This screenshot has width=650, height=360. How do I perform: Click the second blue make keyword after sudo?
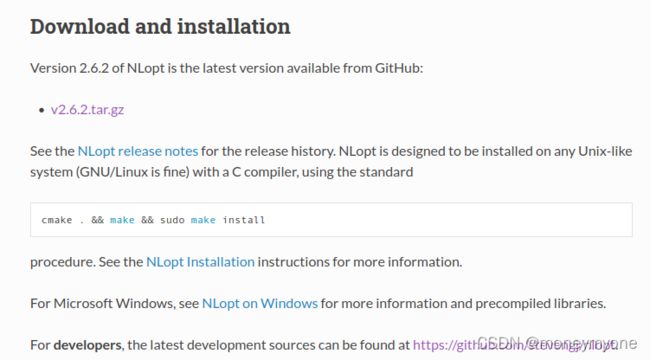(203, 220)
